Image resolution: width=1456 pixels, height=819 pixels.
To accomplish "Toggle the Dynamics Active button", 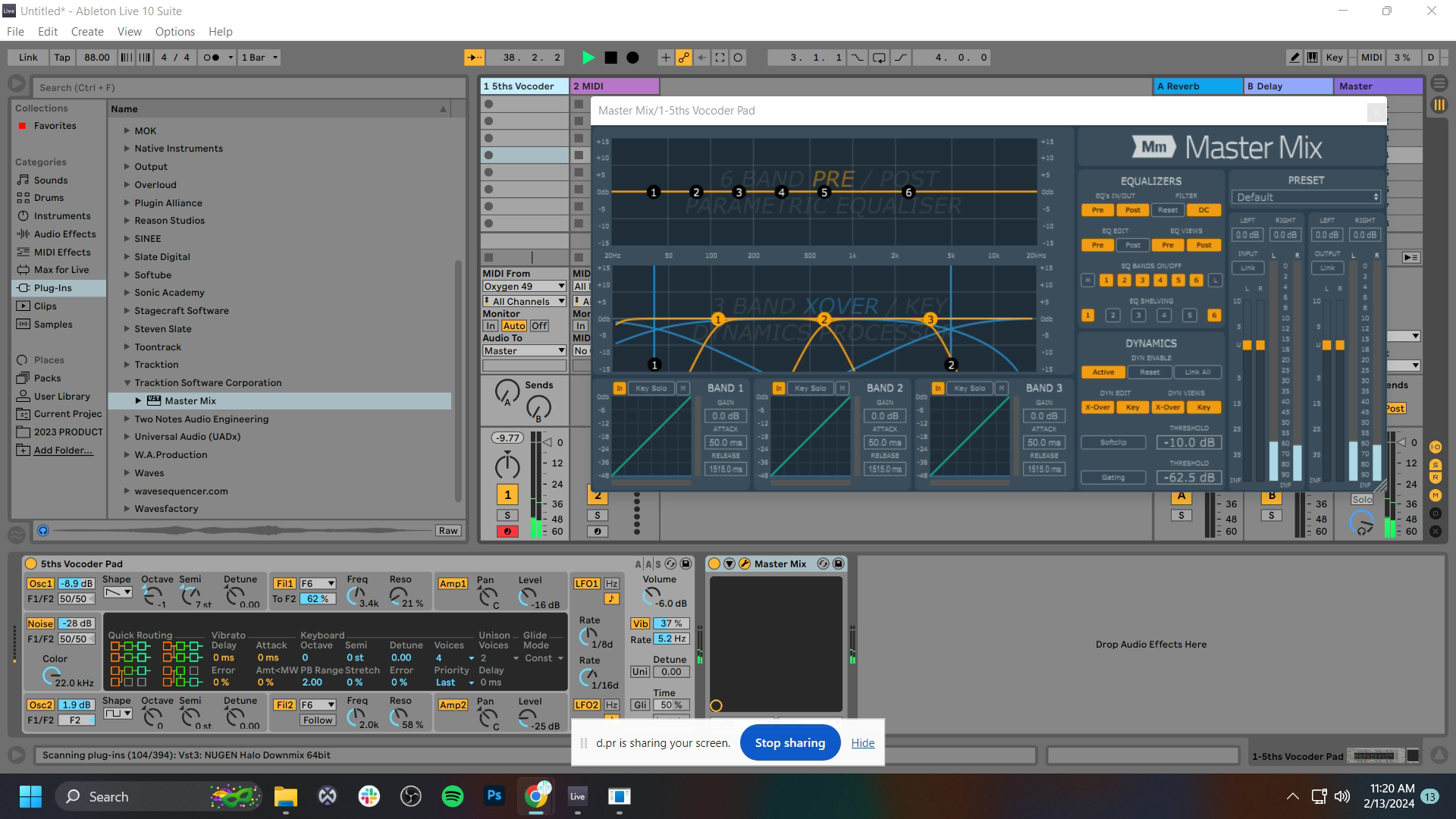I will pos(1103,372).
